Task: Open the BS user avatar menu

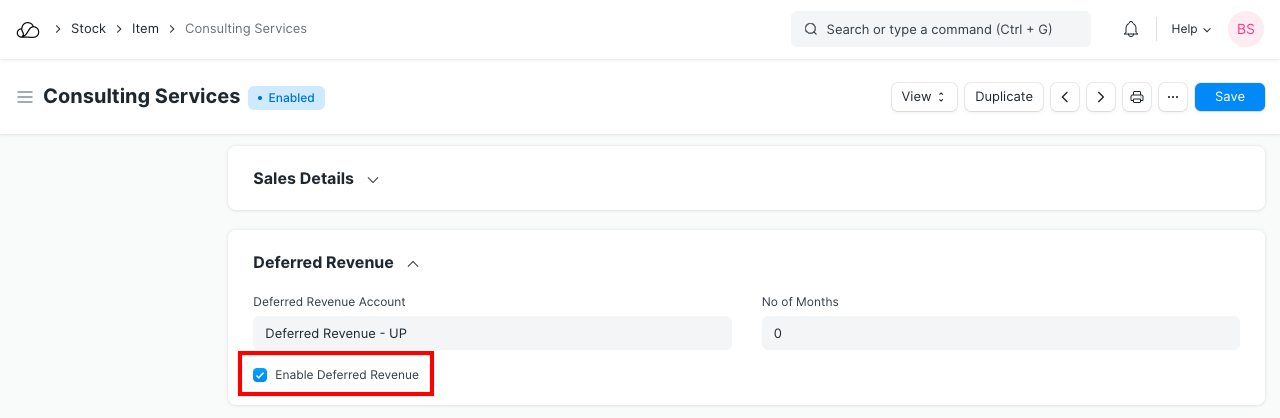Action: click(1246, 29)
